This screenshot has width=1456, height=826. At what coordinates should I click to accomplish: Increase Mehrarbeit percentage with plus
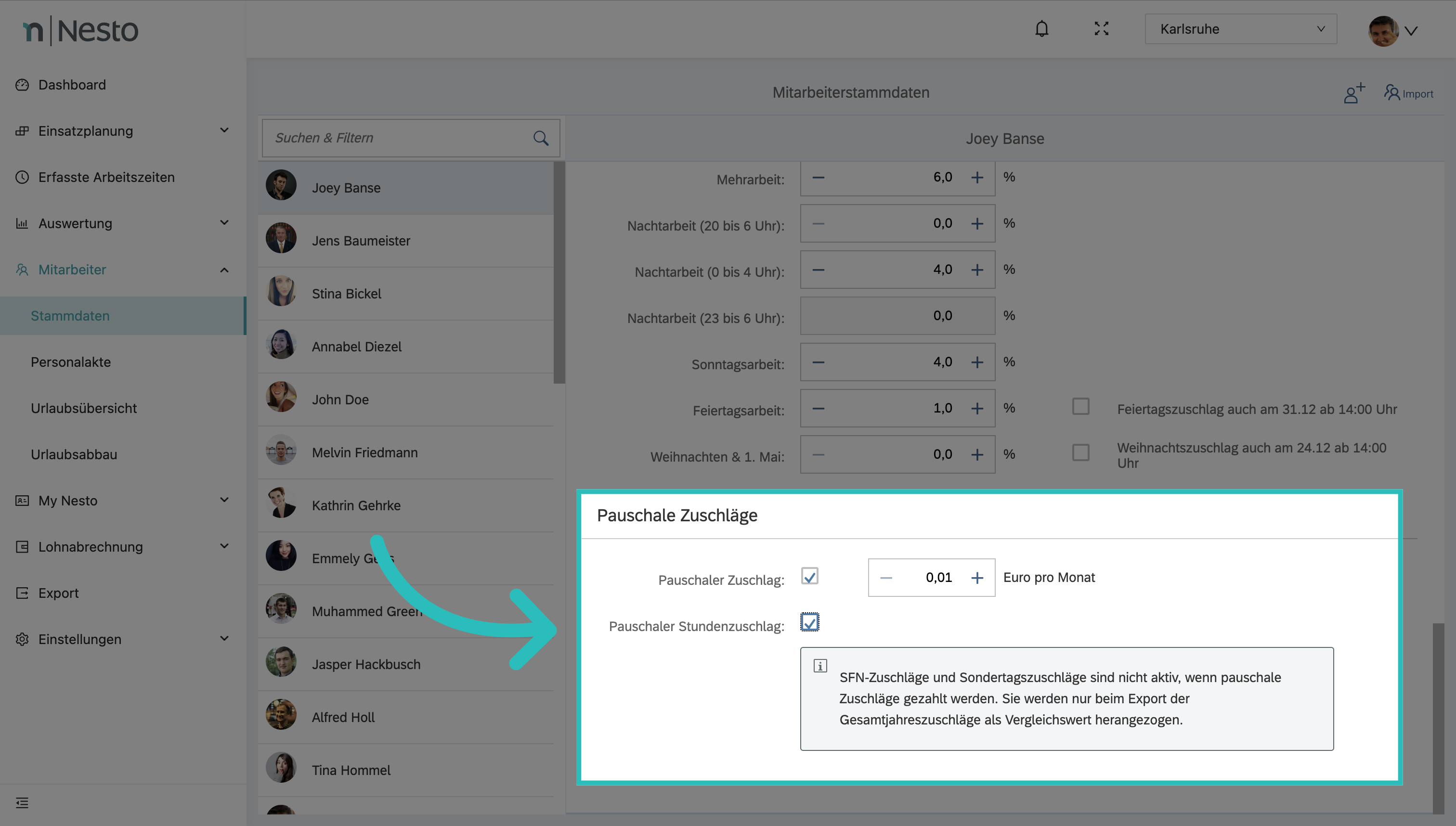(x=976, y=178)
